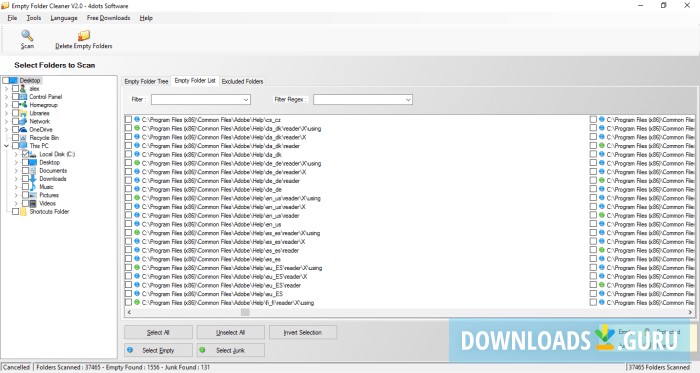The image size is (700, 373).
Task: Click the Invert Selection button
Action: point(303,332)
